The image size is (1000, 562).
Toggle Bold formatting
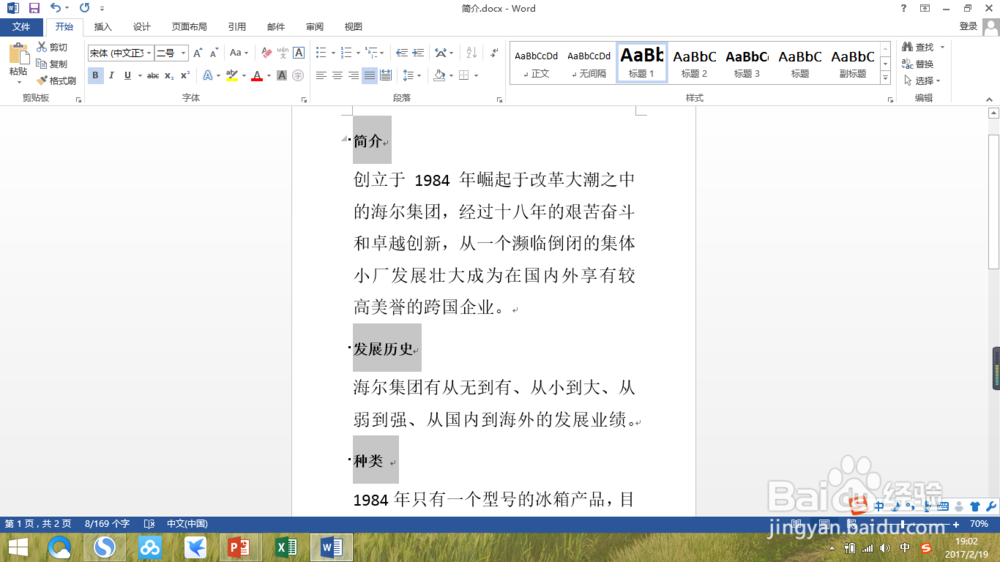95,75
